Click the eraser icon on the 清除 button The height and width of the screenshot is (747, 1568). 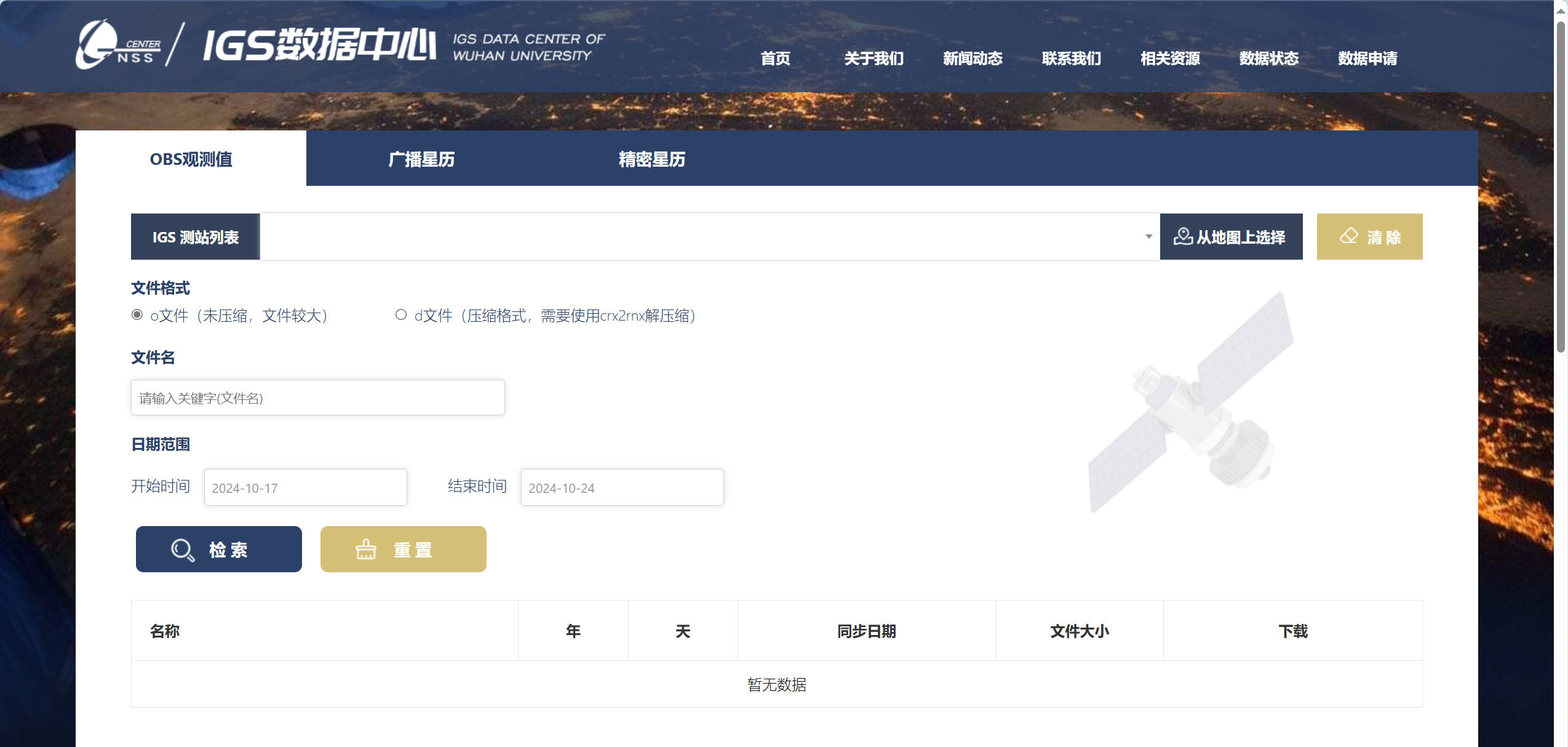pos(1349,236)
